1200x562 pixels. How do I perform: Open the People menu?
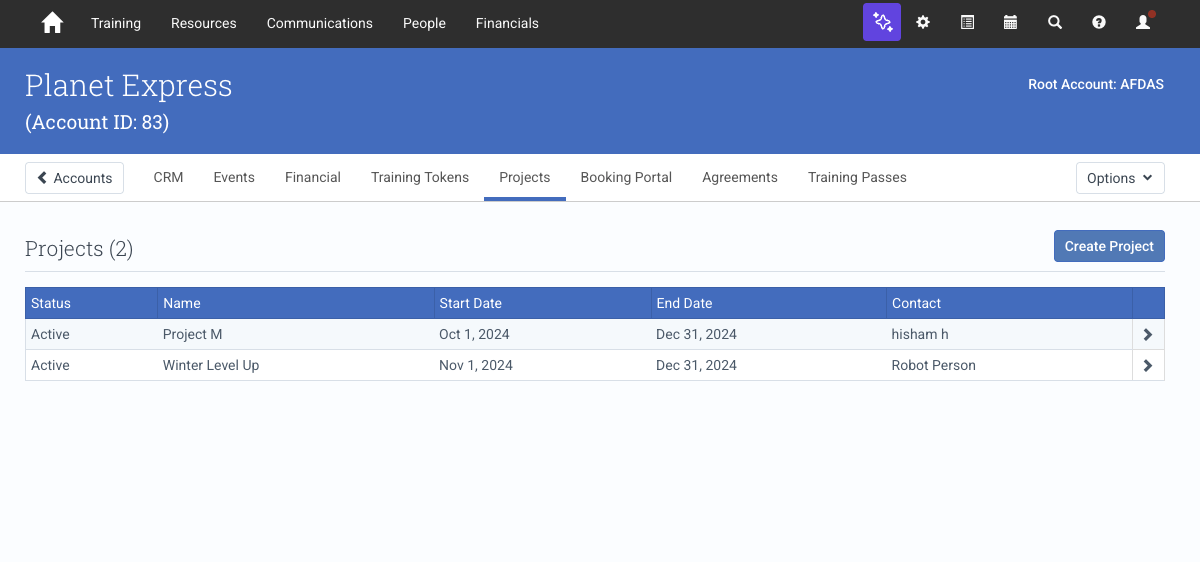coord(424,23)
